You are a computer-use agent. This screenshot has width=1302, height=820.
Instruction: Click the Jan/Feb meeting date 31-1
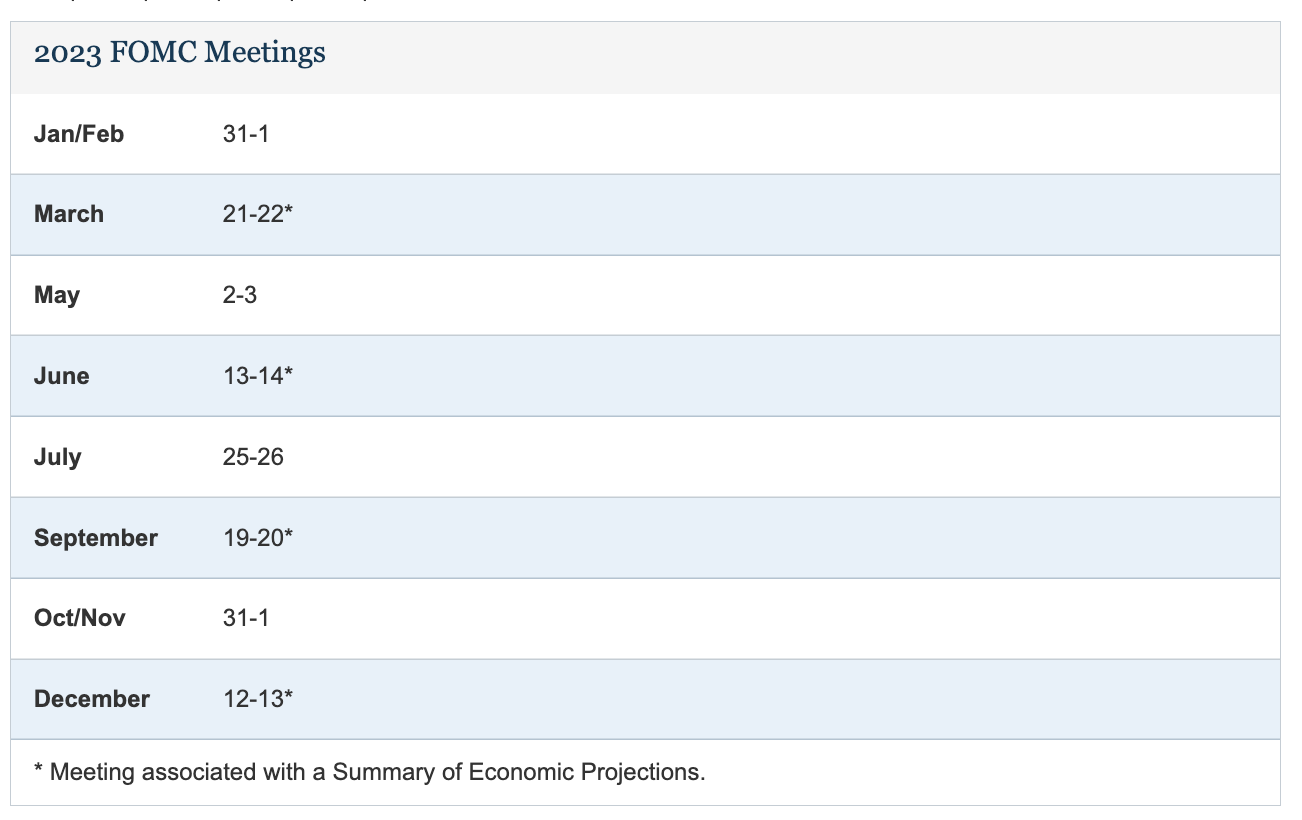(x=246, y=133)
